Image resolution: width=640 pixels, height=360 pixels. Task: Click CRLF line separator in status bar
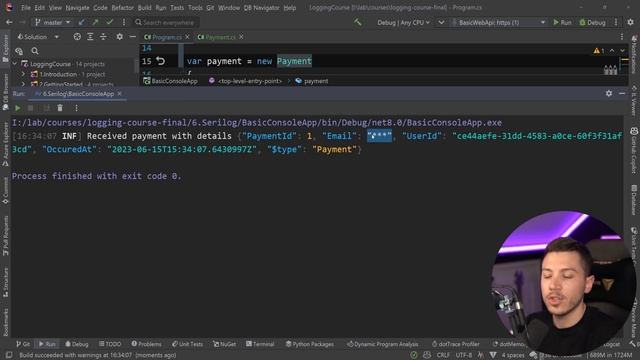tap(443, 355)
